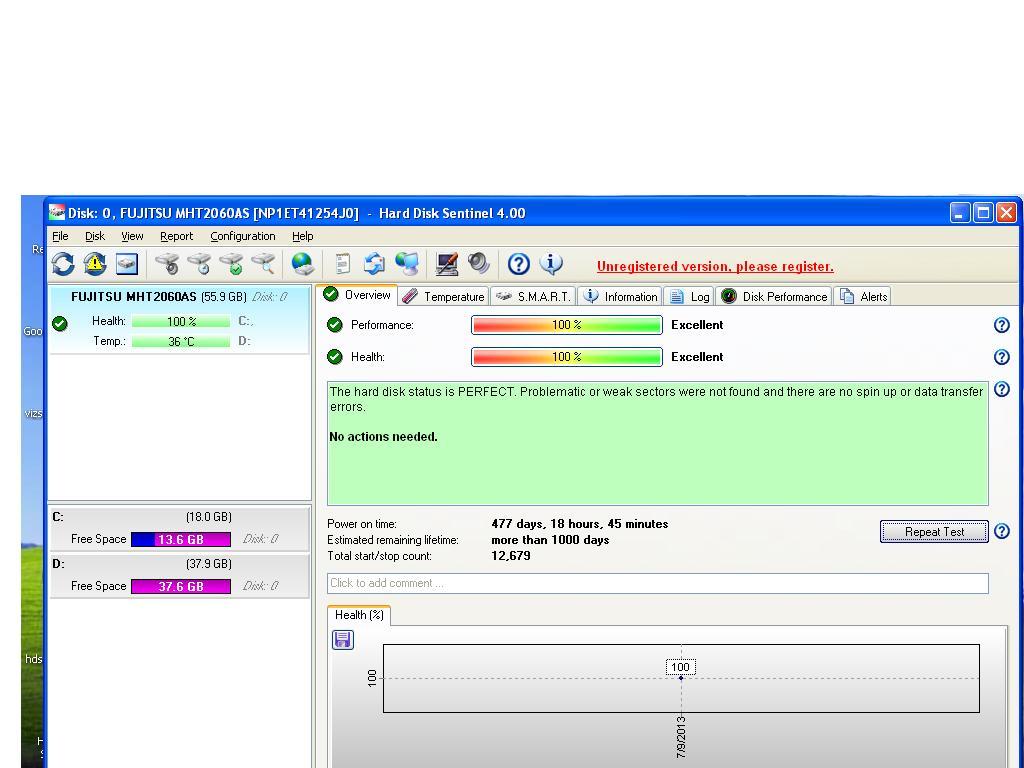Switch to the Log tab
Screen dimensions: 1024x768
click(689, 296)
